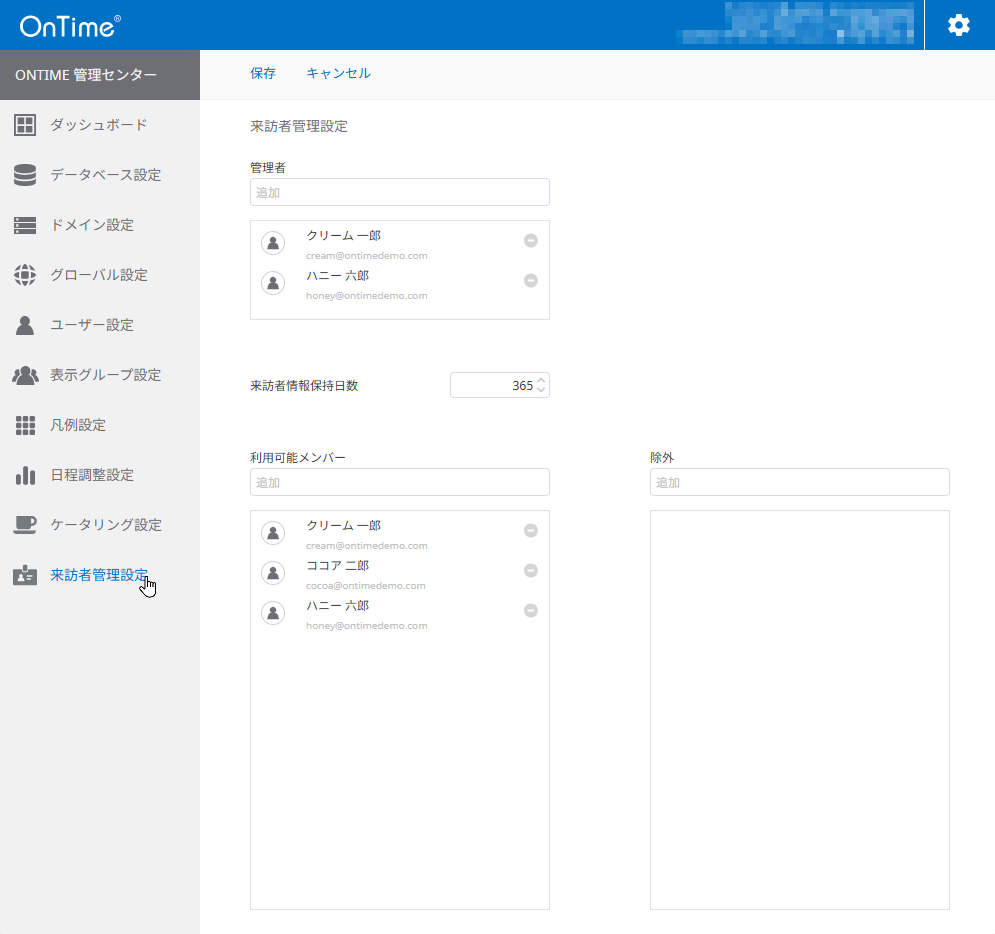Click the user settings person icon
Image resolution: width=995 pixels, height=934 pixels.
25,325
